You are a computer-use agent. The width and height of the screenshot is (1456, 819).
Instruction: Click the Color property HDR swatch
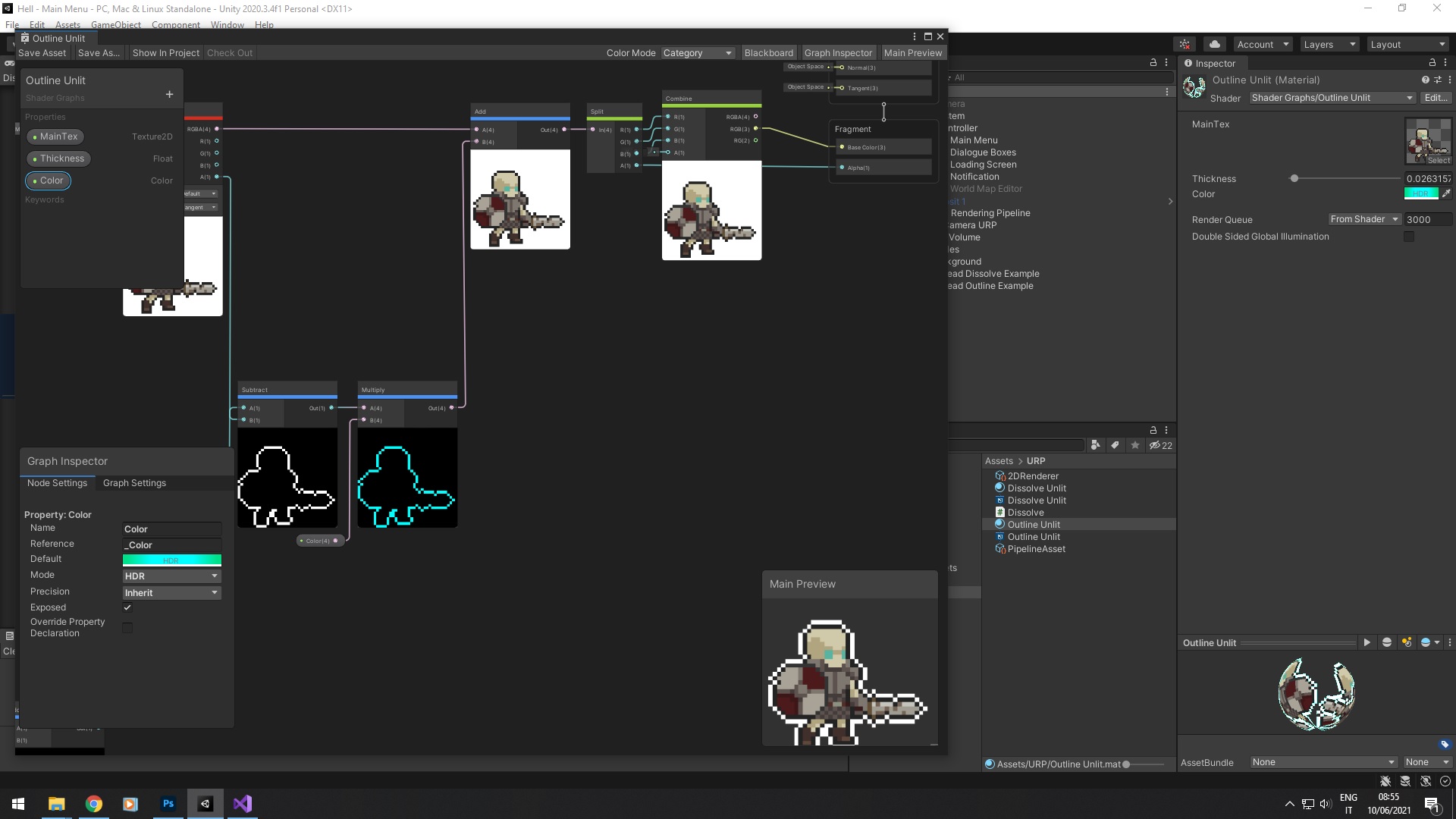1421,193
